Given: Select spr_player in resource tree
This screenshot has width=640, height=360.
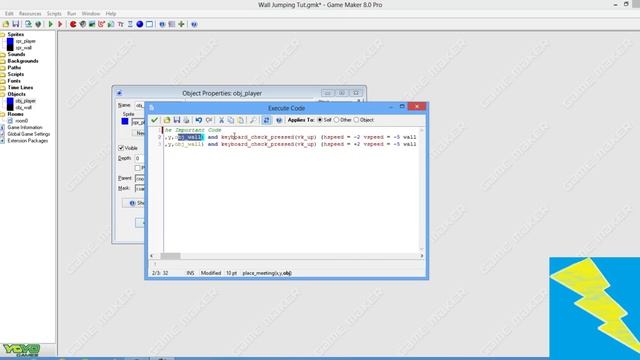Looking at the screenshot, I should (x=25, y=41).
